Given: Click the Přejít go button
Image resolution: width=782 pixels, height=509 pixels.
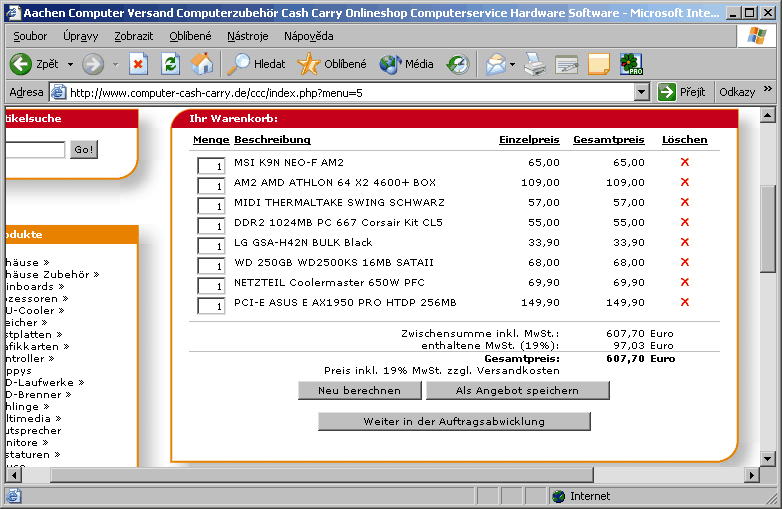Looking at the screenshot, I should tap(681, 92).
